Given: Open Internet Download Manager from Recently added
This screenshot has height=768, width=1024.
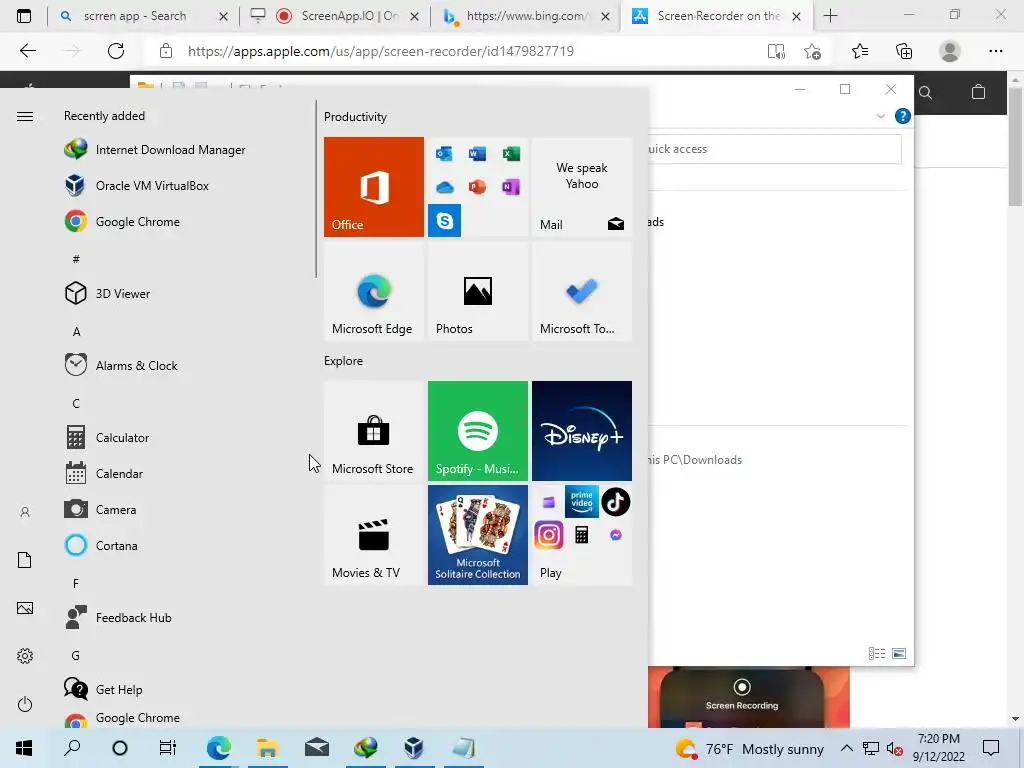Looking at the screenshot, I should click(x=155, y=150).
